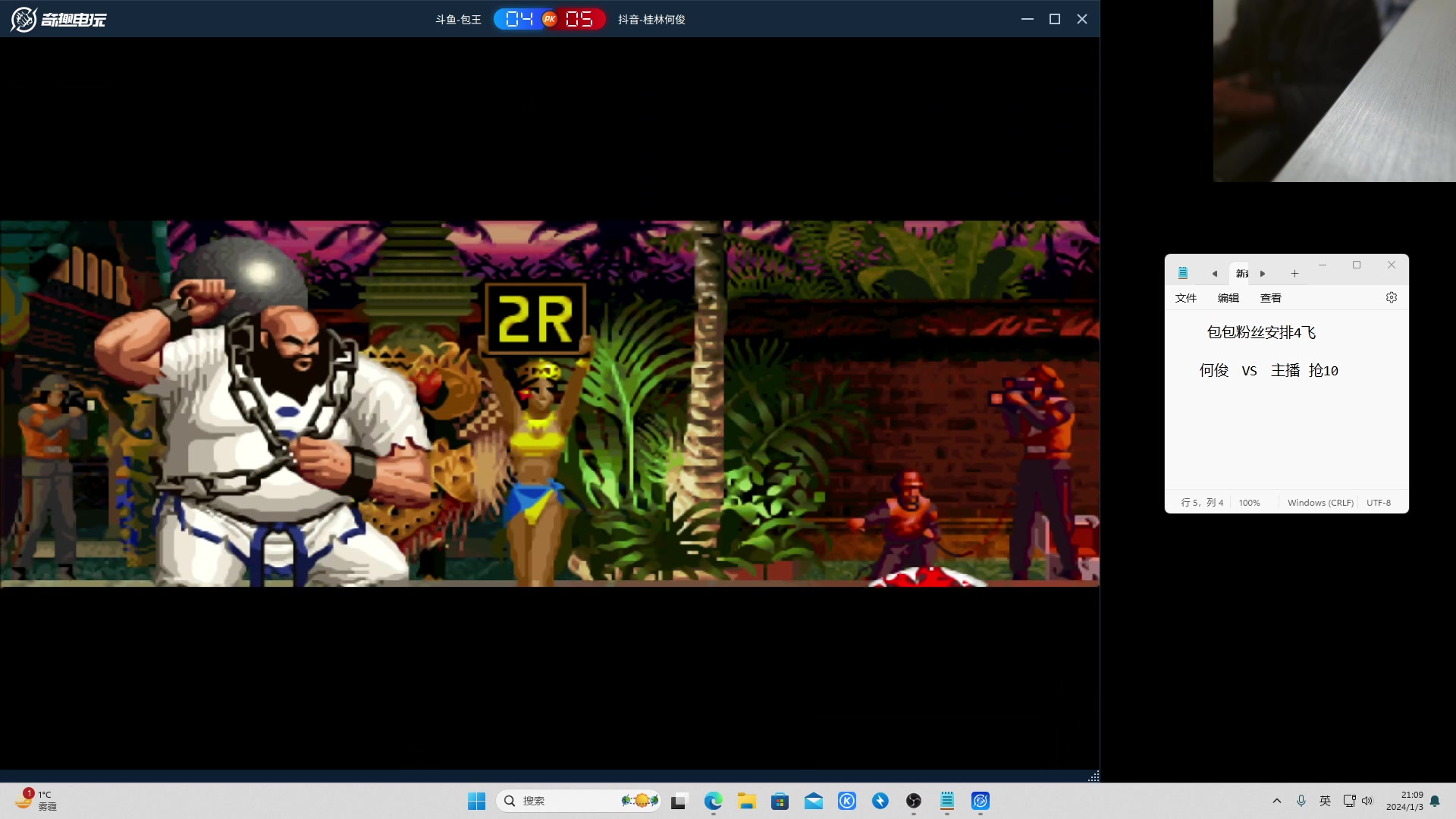Click the webcam overlay thumbnail
The width and height of the screenshot is (1456, 819).
click(x=1335, y=91)
